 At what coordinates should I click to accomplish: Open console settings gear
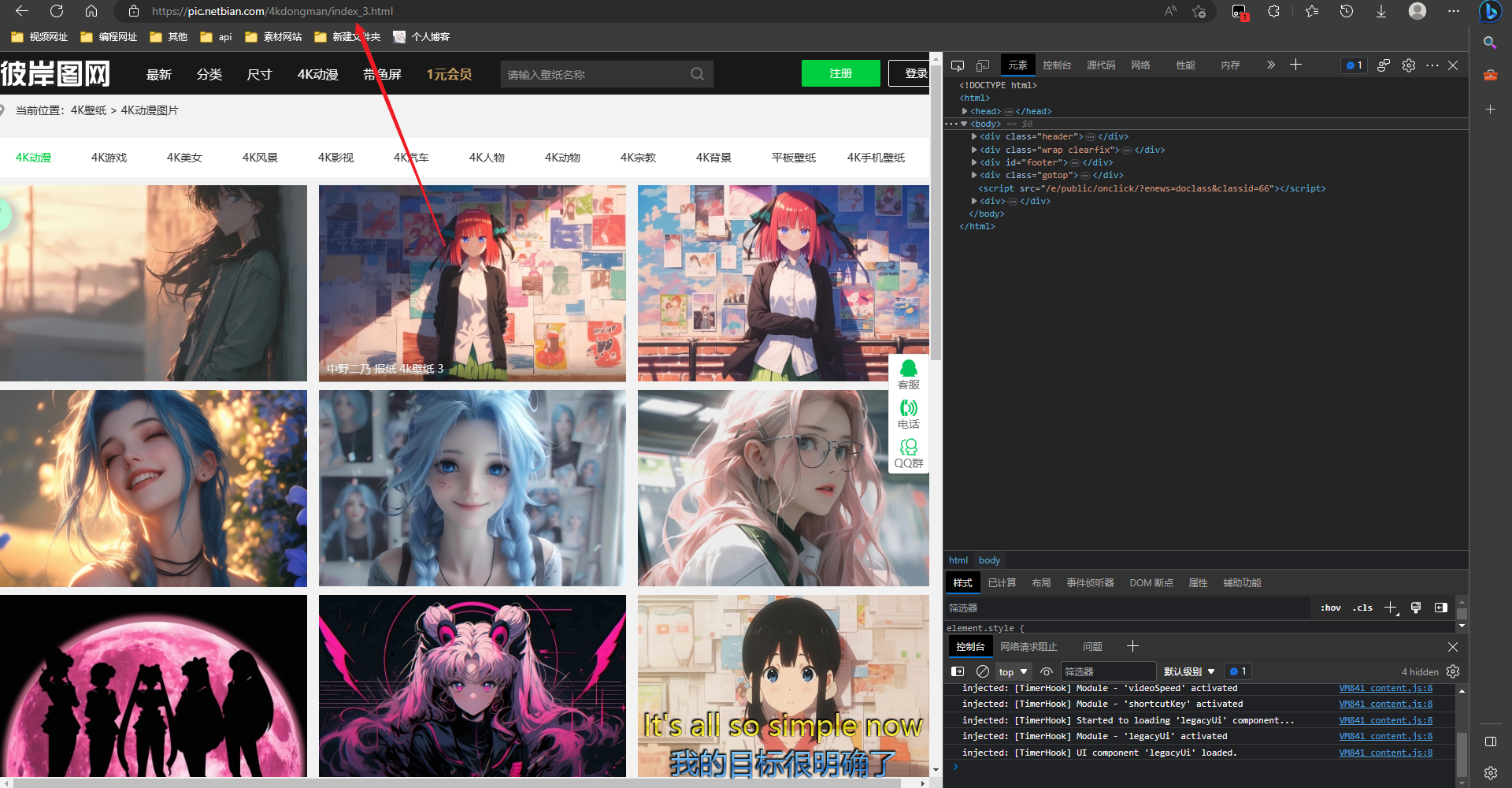[1453, 671]
